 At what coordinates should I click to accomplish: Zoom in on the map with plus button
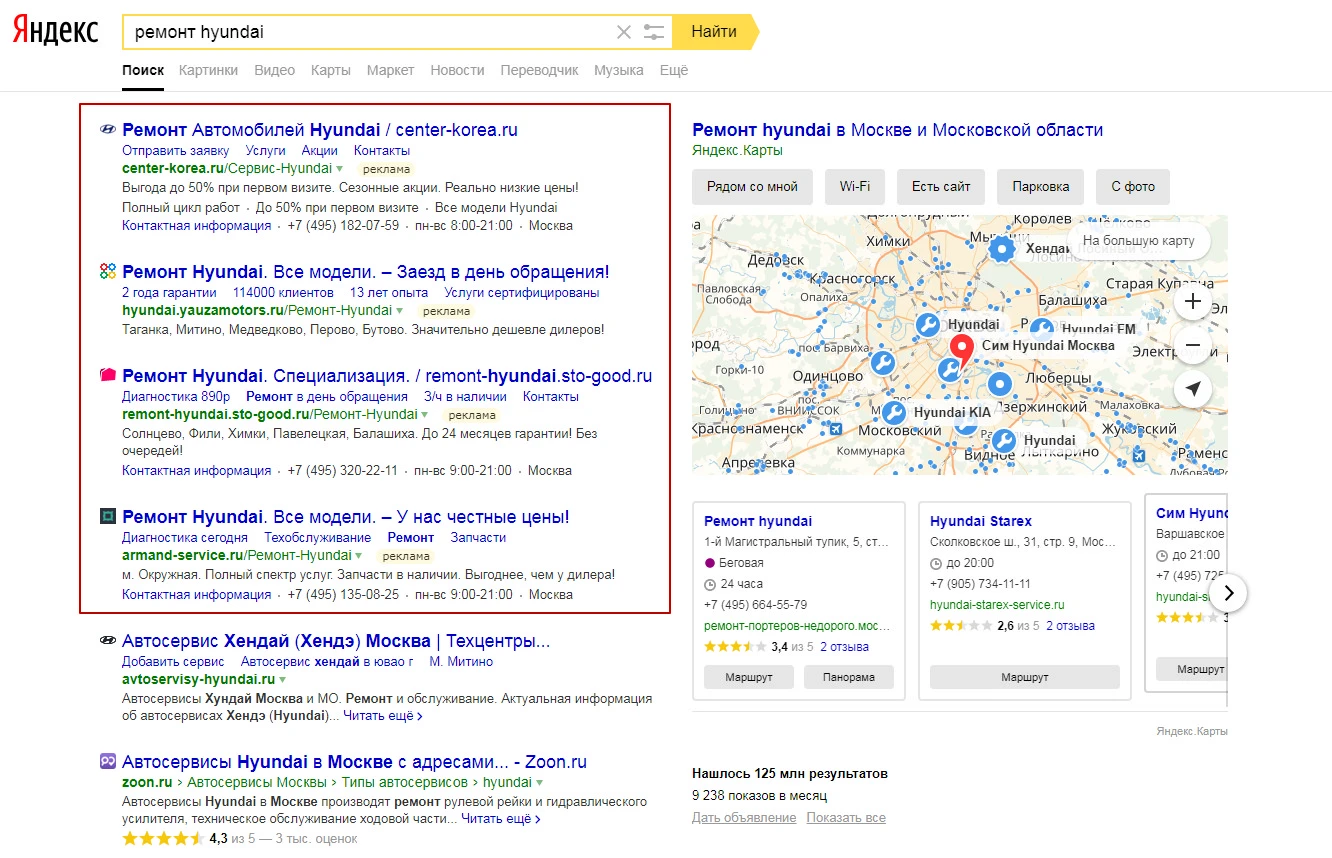(1192, 302)
